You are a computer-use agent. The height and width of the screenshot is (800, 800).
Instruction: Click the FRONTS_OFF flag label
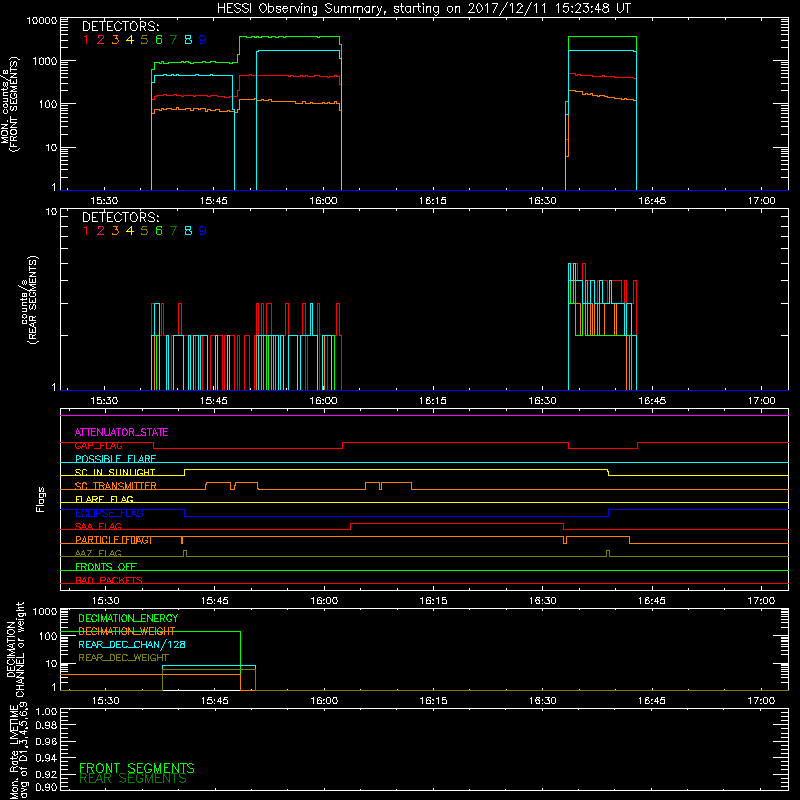[106, 567]
